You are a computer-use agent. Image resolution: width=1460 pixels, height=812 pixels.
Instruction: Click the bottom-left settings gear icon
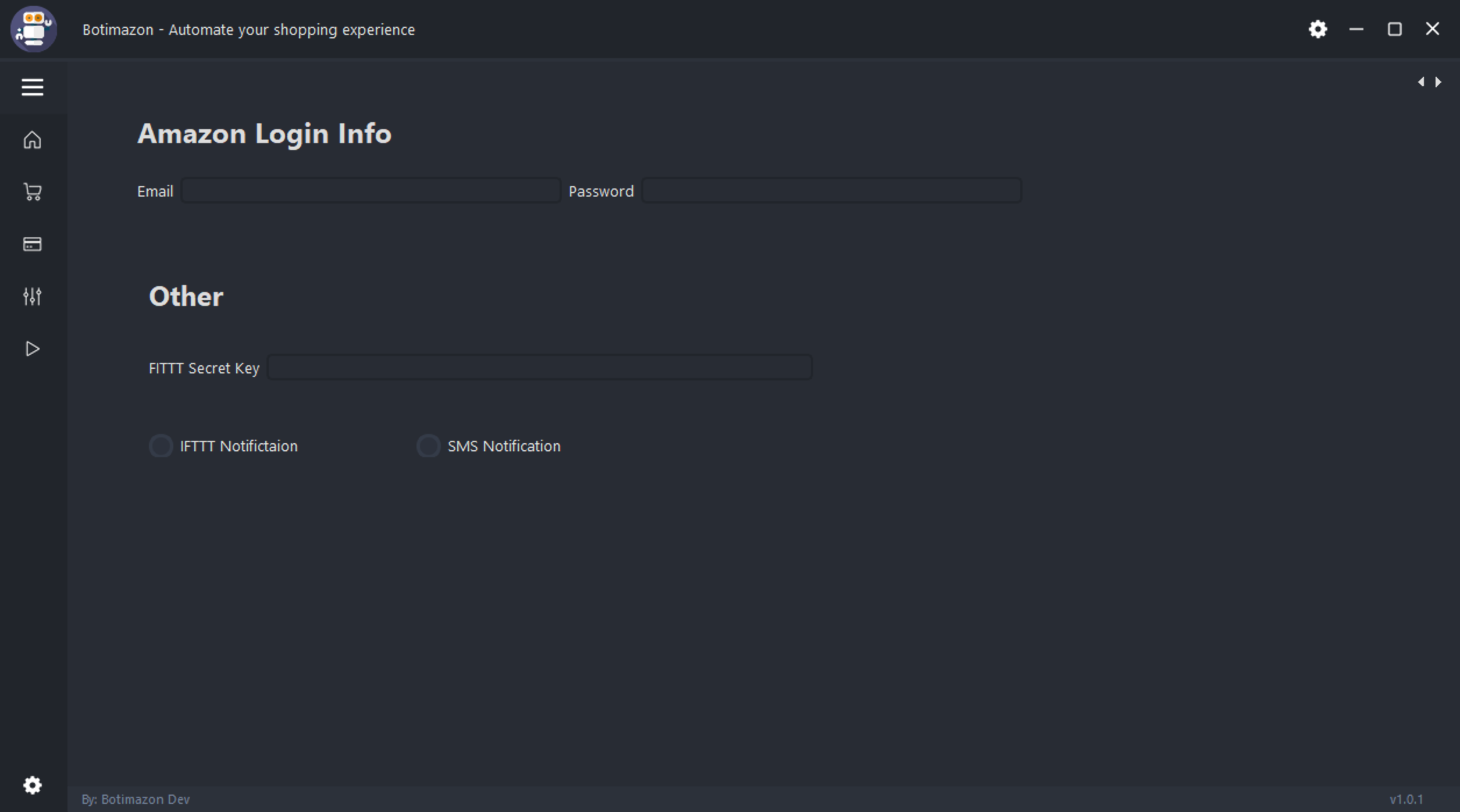click(x=33, y=785)
